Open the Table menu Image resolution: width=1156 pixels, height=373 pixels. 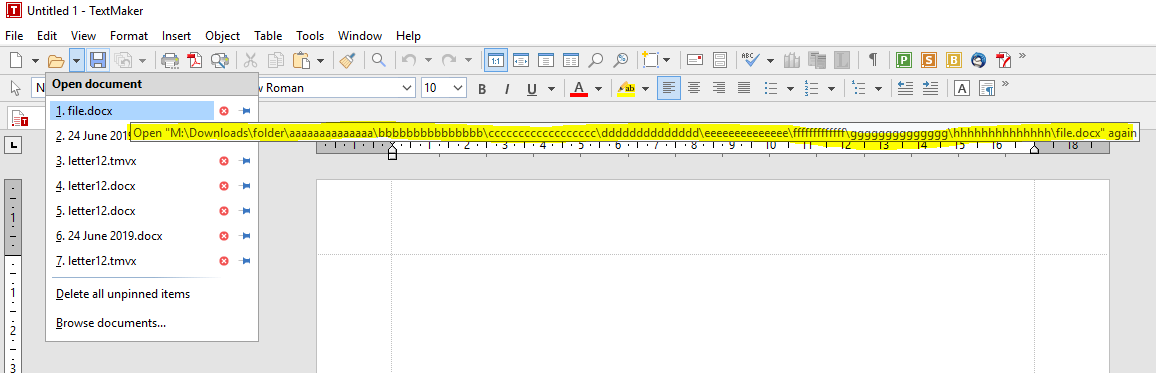(268, 35)
